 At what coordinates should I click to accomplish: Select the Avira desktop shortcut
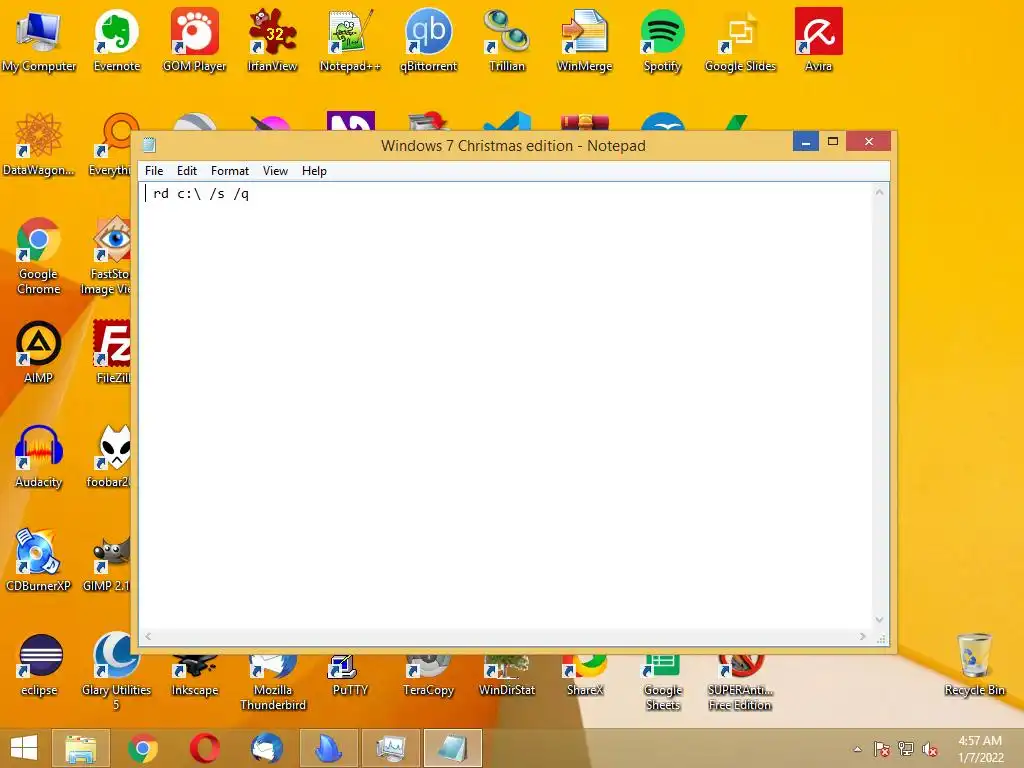(818, 40)
